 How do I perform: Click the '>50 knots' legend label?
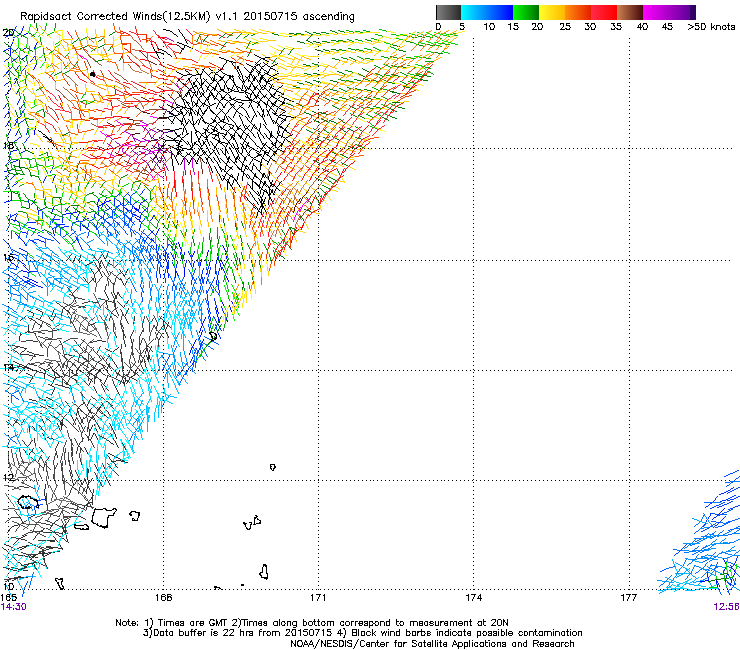pos(711,27)
